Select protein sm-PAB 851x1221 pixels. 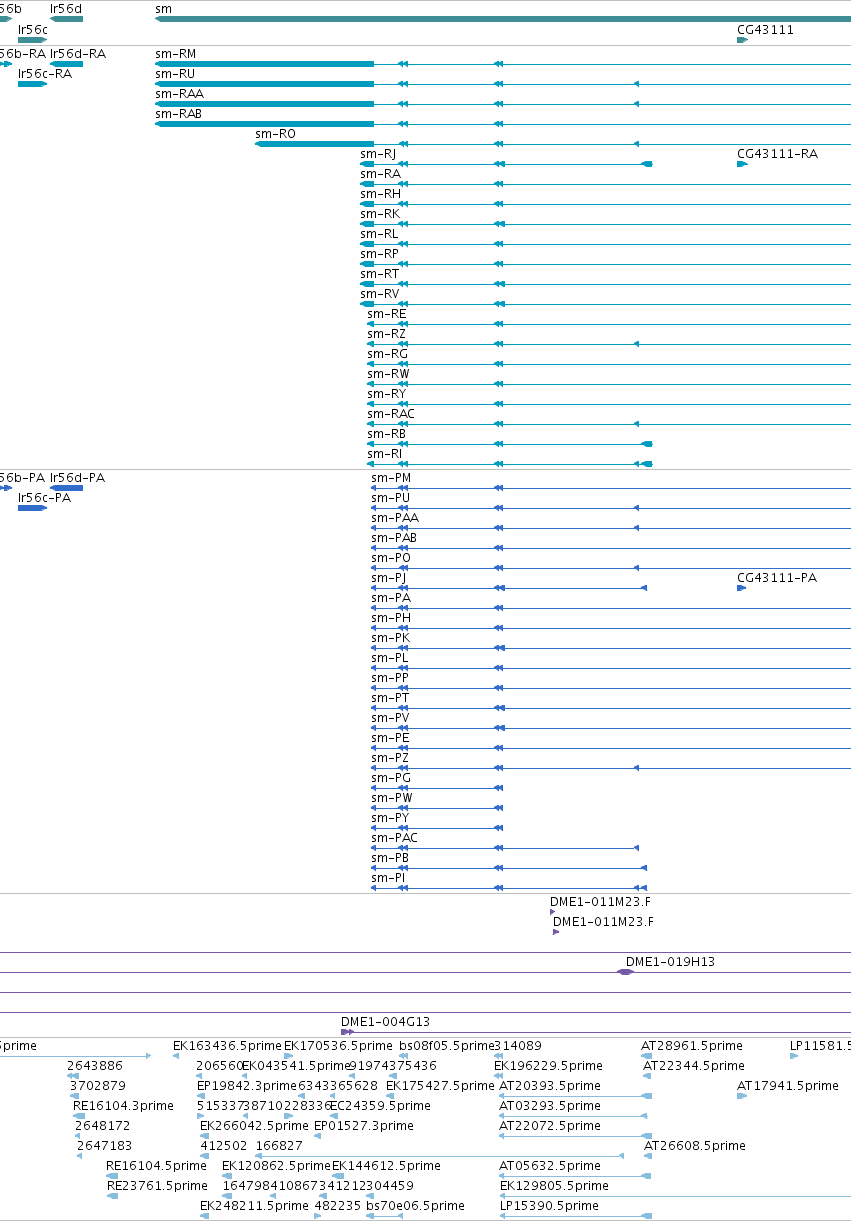click(394, 537)
